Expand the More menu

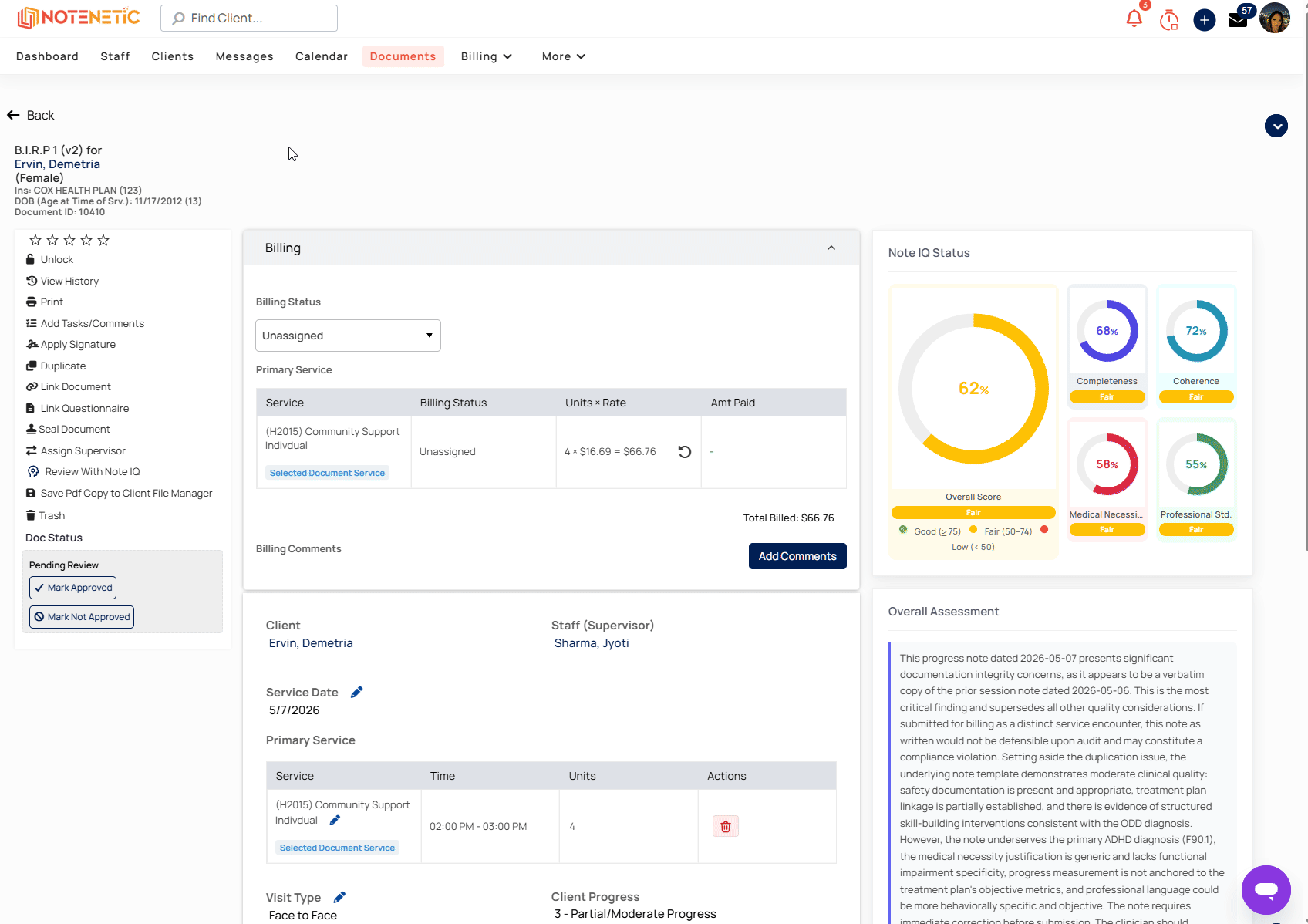click(564, 56)
